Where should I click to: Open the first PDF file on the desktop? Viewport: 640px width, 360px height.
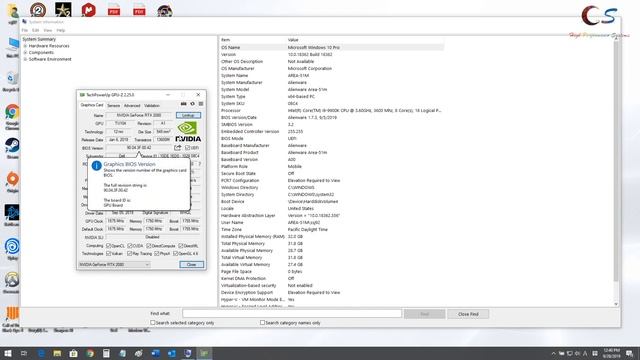point(114,10)
